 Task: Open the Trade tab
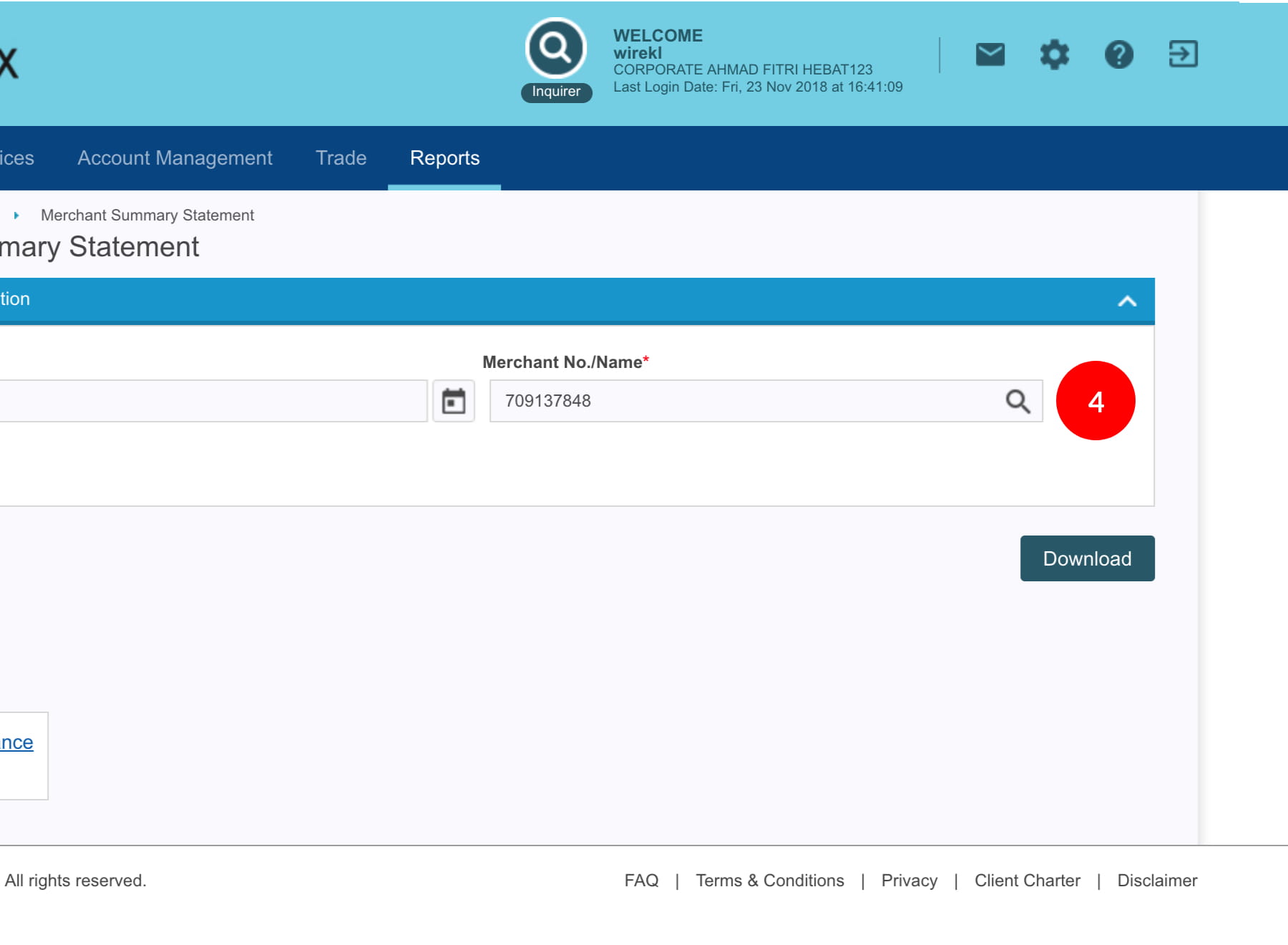[x=341, y=158]
